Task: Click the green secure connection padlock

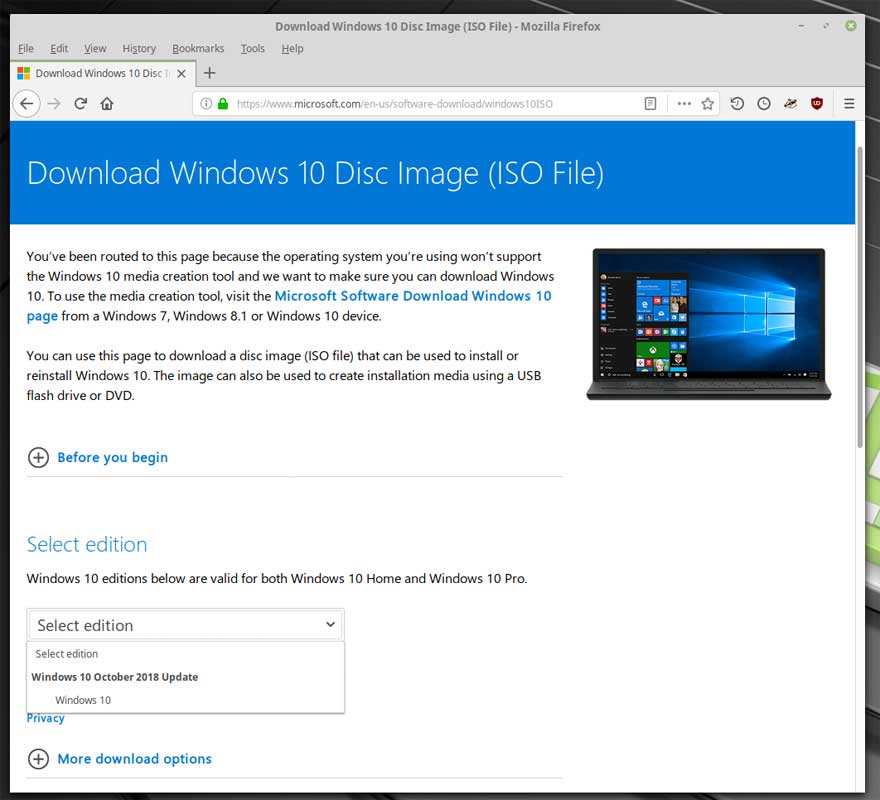Action: pos(223,103)
